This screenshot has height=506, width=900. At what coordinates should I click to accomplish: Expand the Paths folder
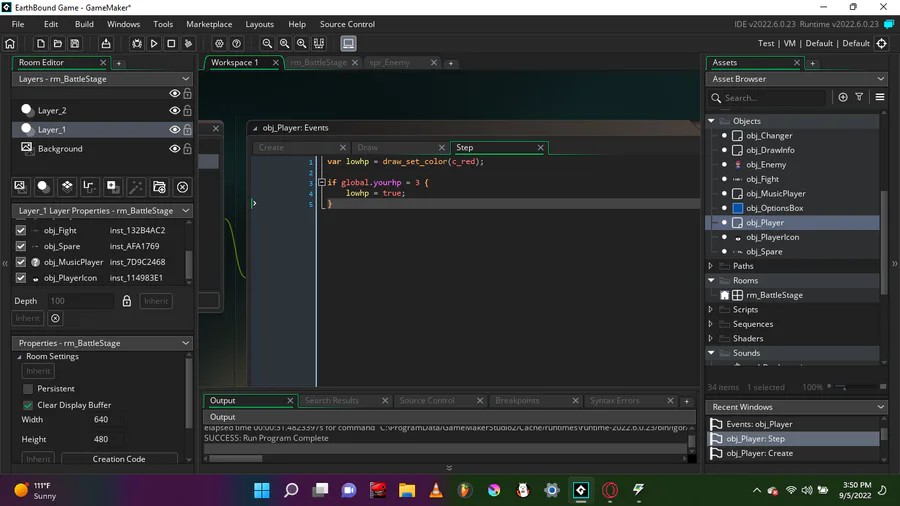click(711, 266)
